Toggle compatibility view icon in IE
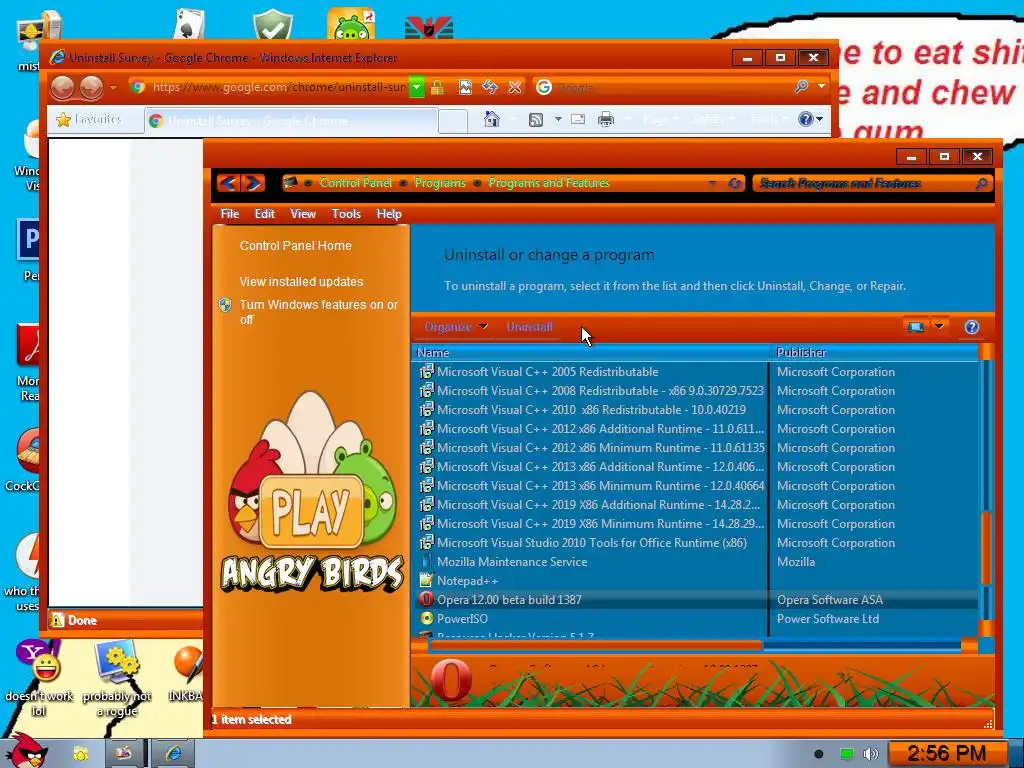Viewport: 1024px width, 768px height. pyautogui.click(x=465, y=87)
